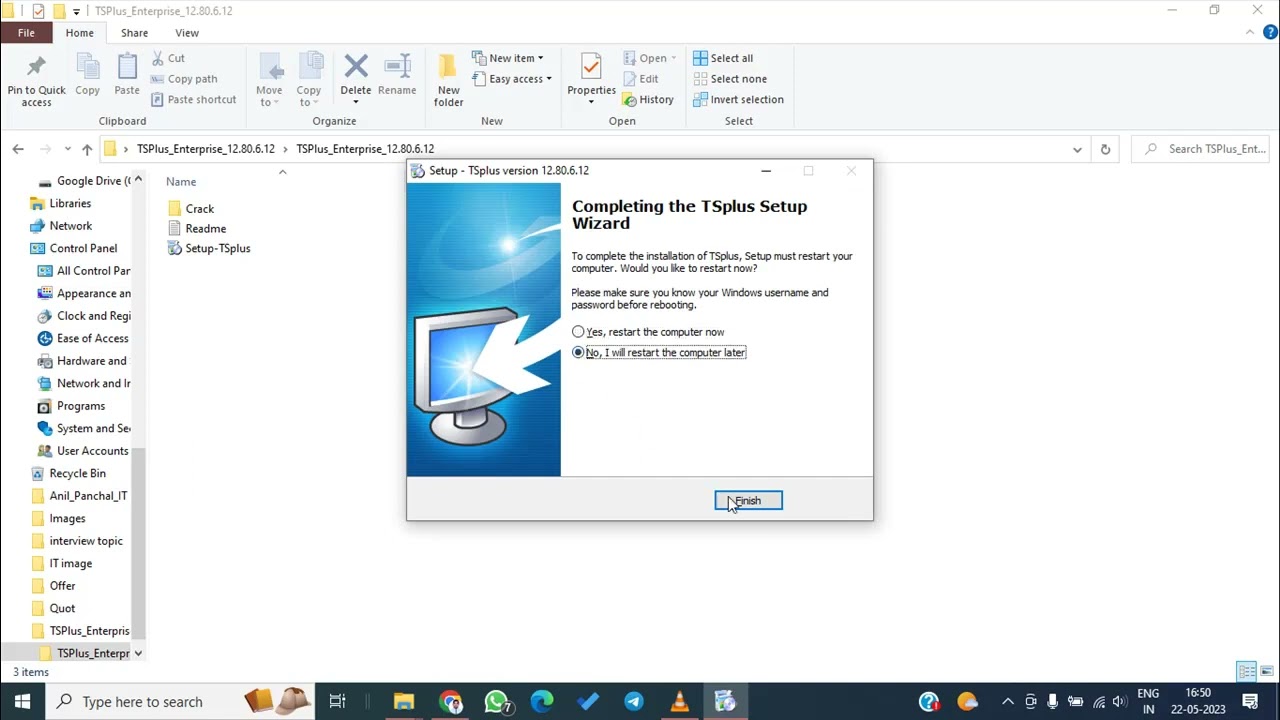Switch to the Home ribbon tab
The height and width of the screenshot is (720, 1280).
coord(80,33)
